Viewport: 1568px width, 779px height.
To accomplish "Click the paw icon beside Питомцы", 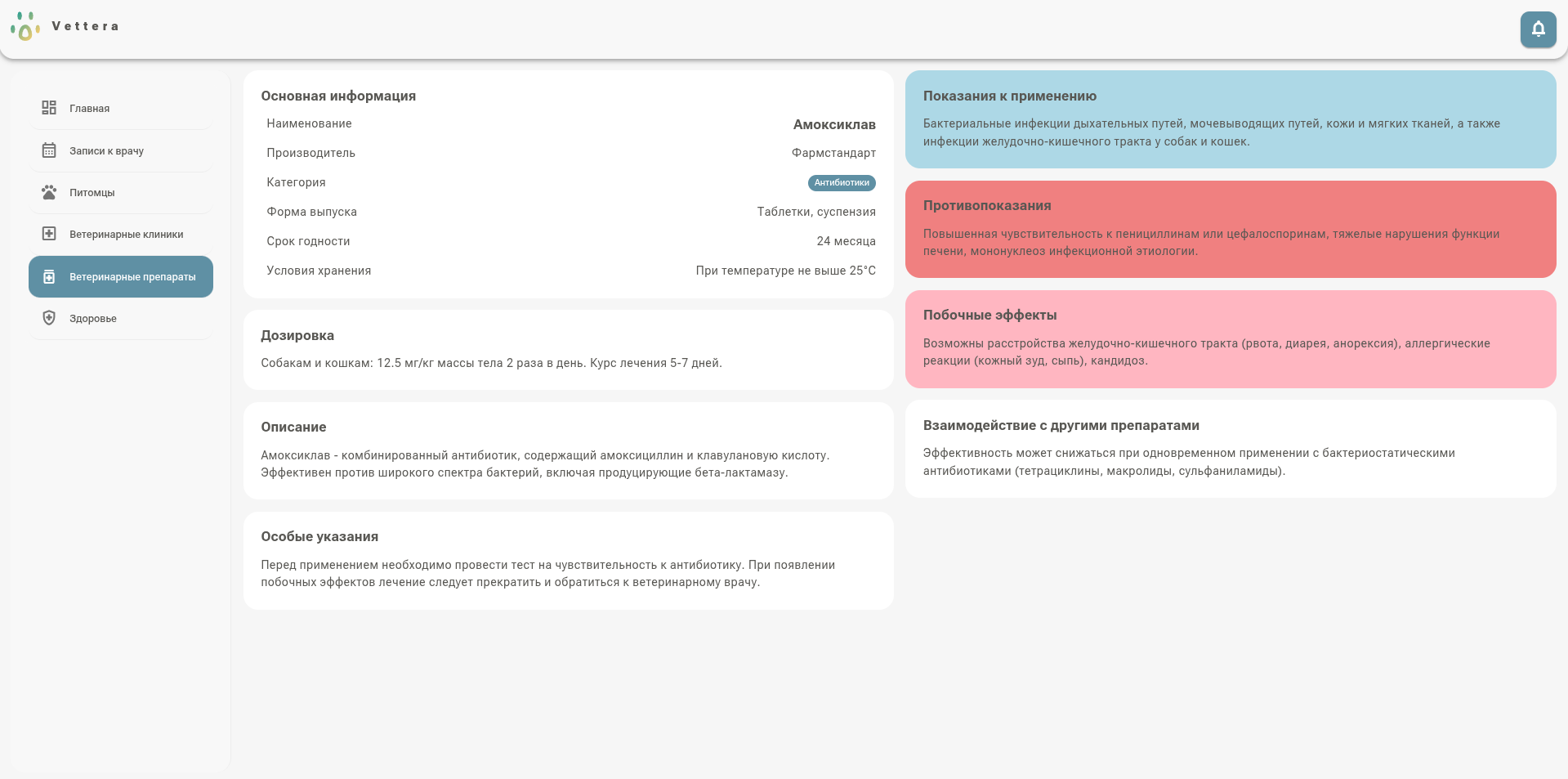I will pyautogui.click(x=49, y=192).
